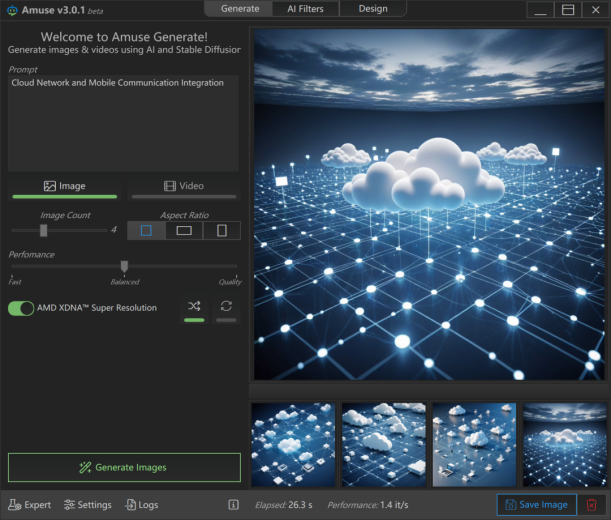Delete image with red trash icon

592,505
